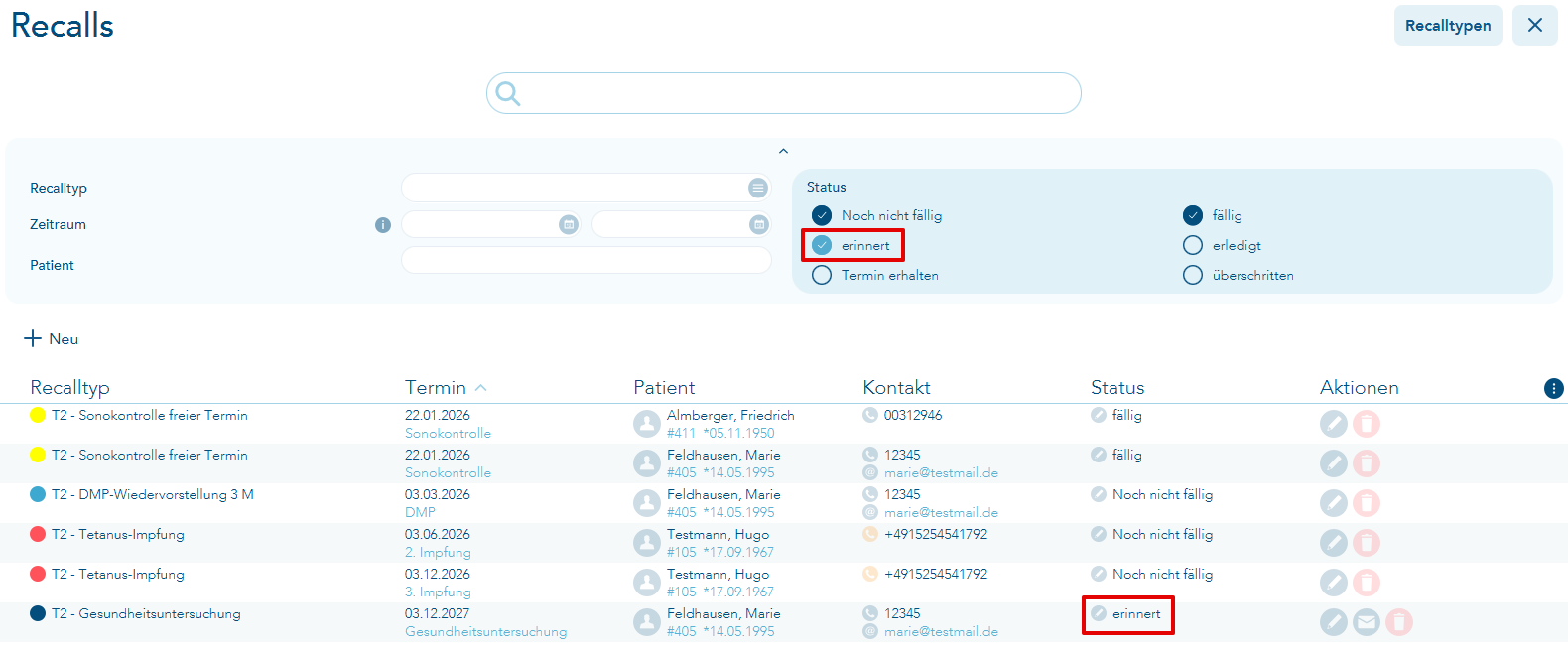Open the Zeitraum info icon
Screen dimensions: 1568x658
pos(383,225)
